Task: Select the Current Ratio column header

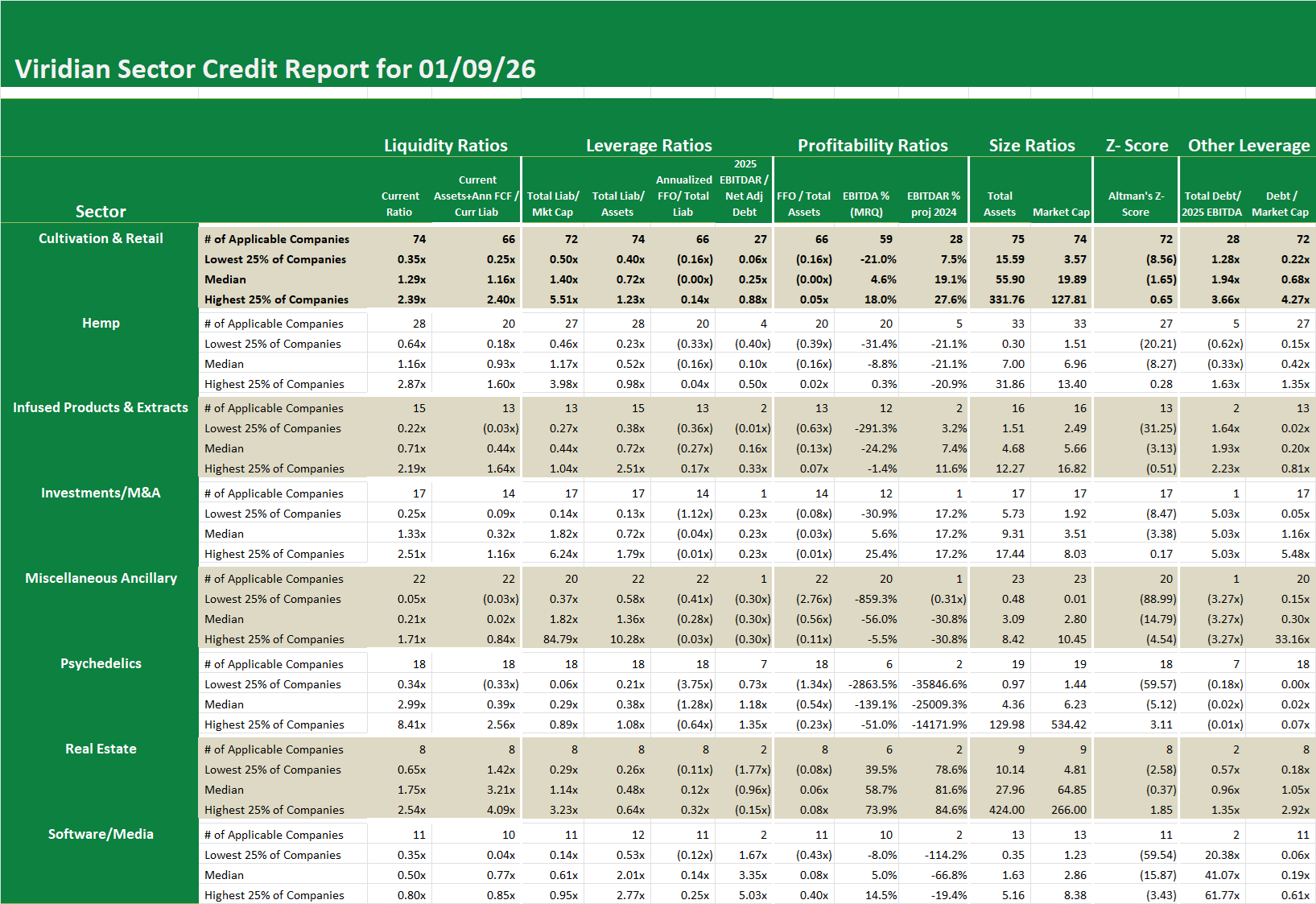Action: (x=400, y=204)
